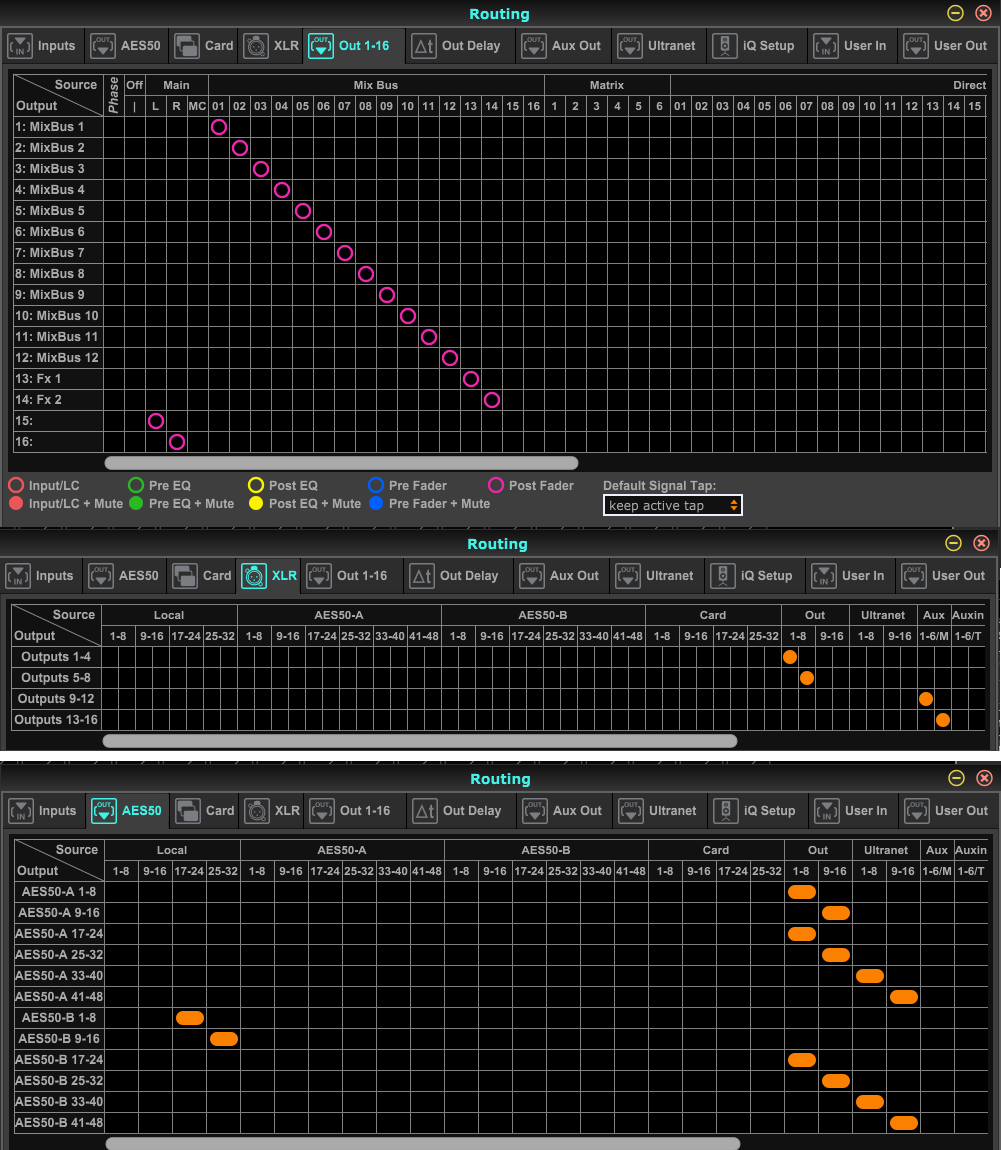Click the Ultranet icon in middle Routing window
The height and width of the screenshot is (1150, 1001).
[629, 576]
